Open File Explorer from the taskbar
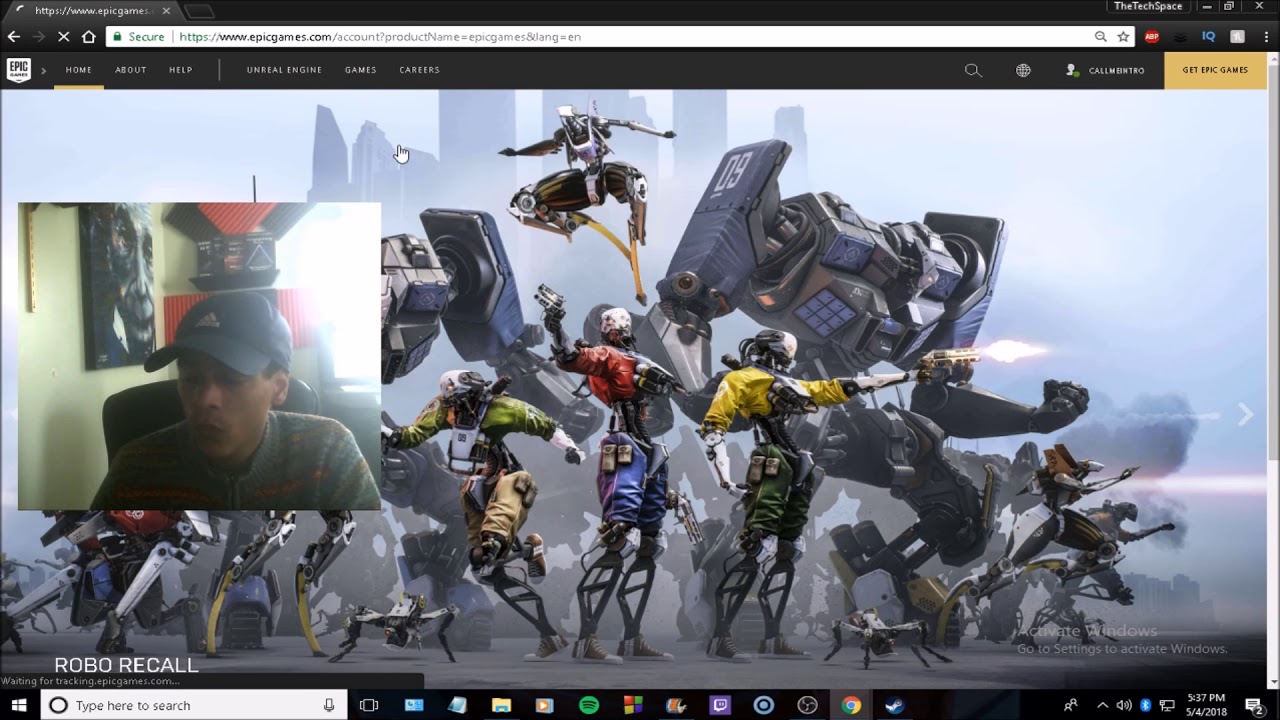Screen dimensions: 1280x720 point(501,705)
